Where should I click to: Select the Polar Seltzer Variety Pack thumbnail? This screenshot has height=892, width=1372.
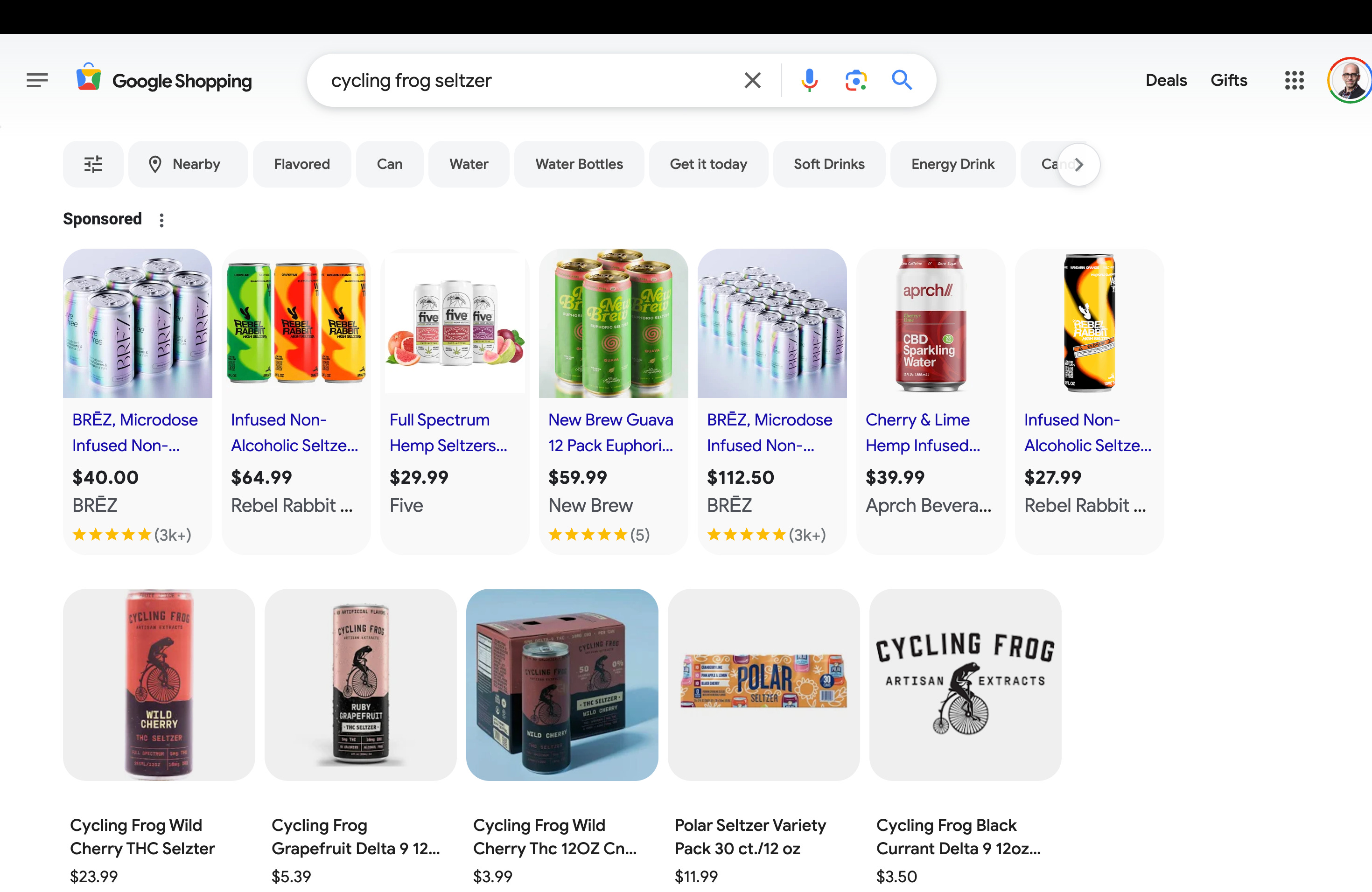tap(763, 684)
